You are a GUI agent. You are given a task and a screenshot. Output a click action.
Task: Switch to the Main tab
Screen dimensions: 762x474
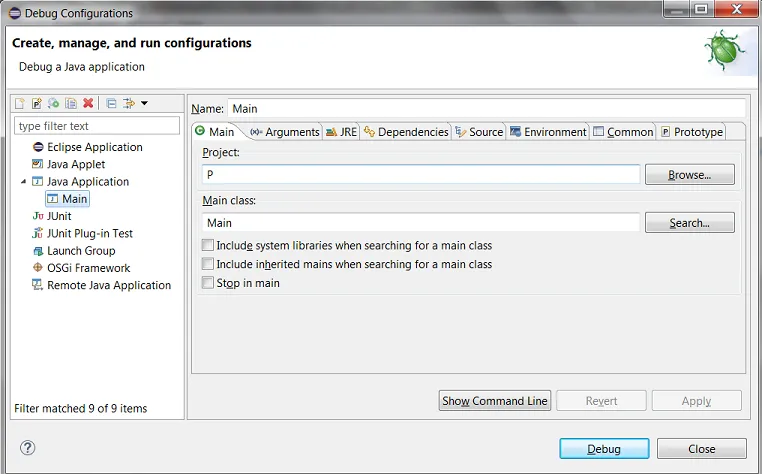click(215, 132)
